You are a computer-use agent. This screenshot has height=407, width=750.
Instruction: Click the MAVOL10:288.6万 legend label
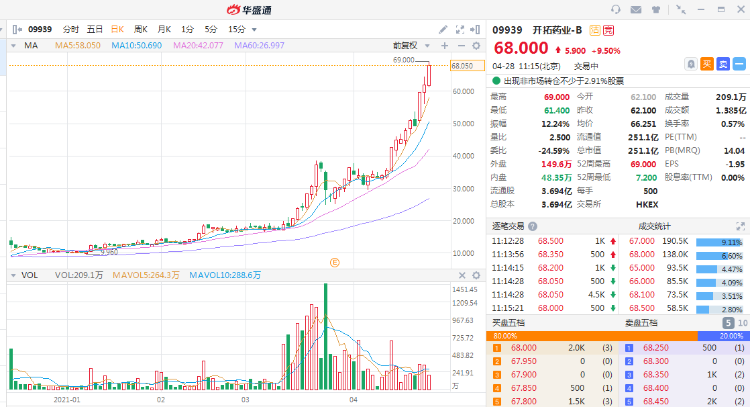point(225,275)
